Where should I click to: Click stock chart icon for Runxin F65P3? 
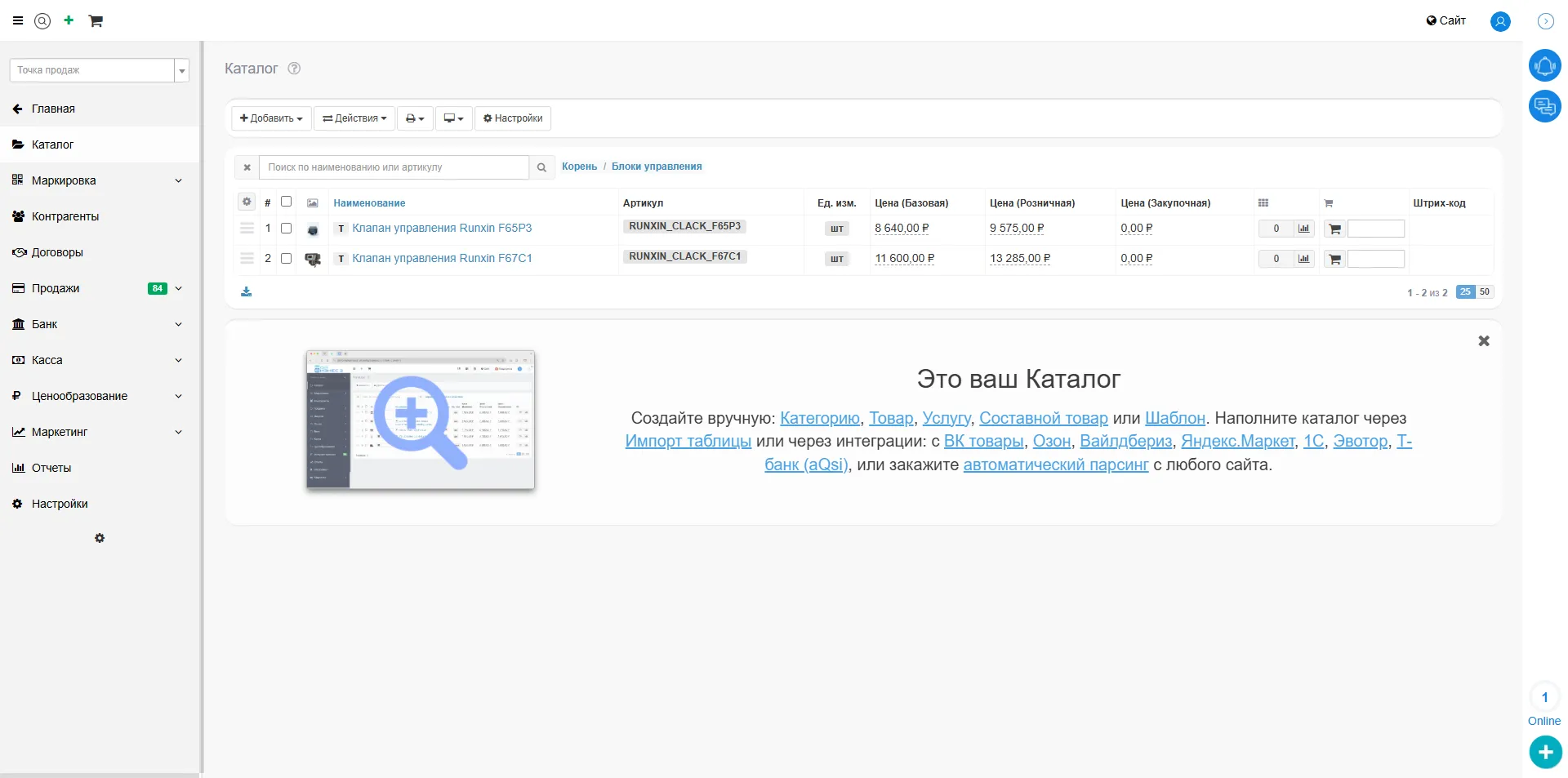1304,229
